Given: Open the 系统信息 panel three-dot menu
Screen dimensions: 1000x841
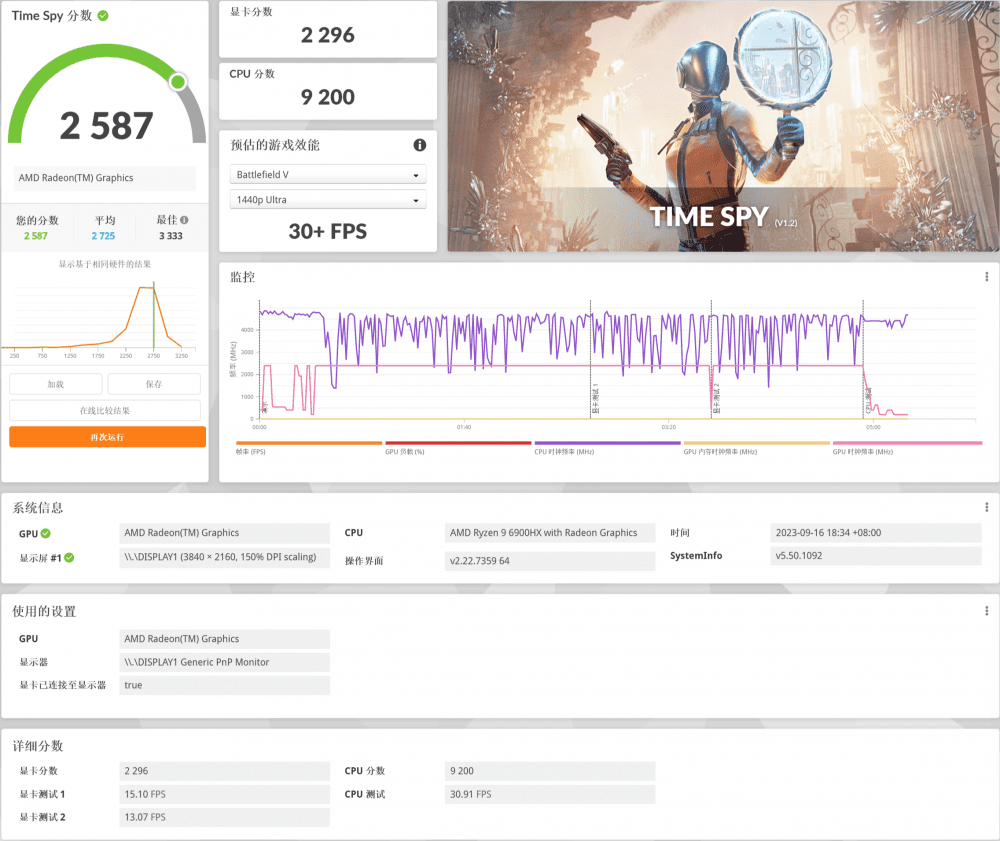Looking at the screenshot, I should (x=987, y=507).
